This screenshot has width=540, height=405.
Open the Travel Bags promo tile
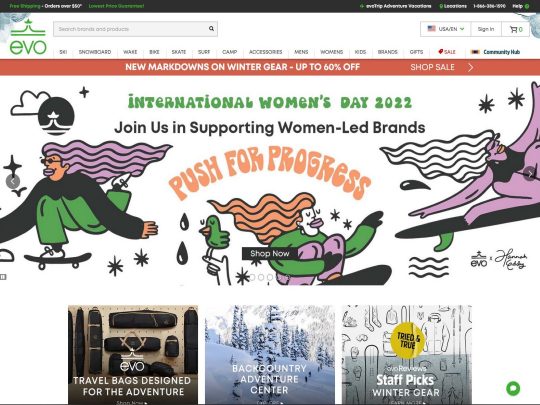click(x=133, y=355)
